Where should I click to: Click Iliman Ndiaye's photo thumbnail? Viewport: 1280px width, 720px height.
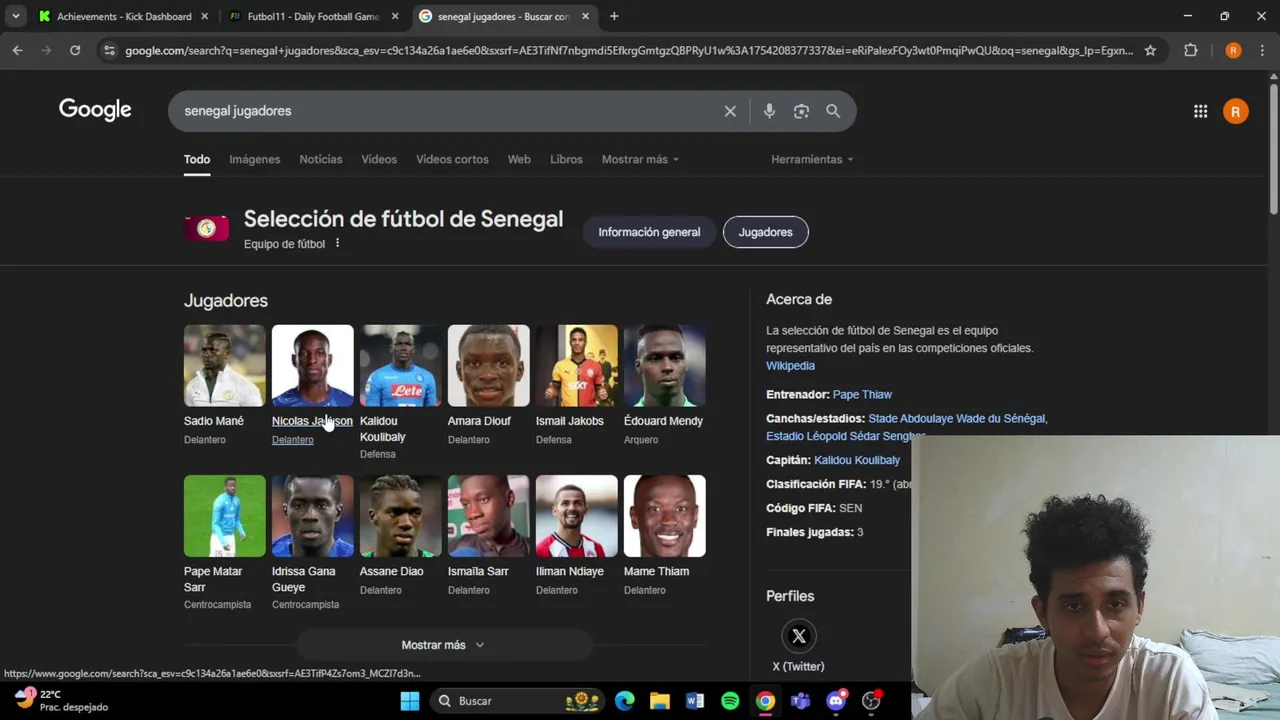click(x=577, y=516)
